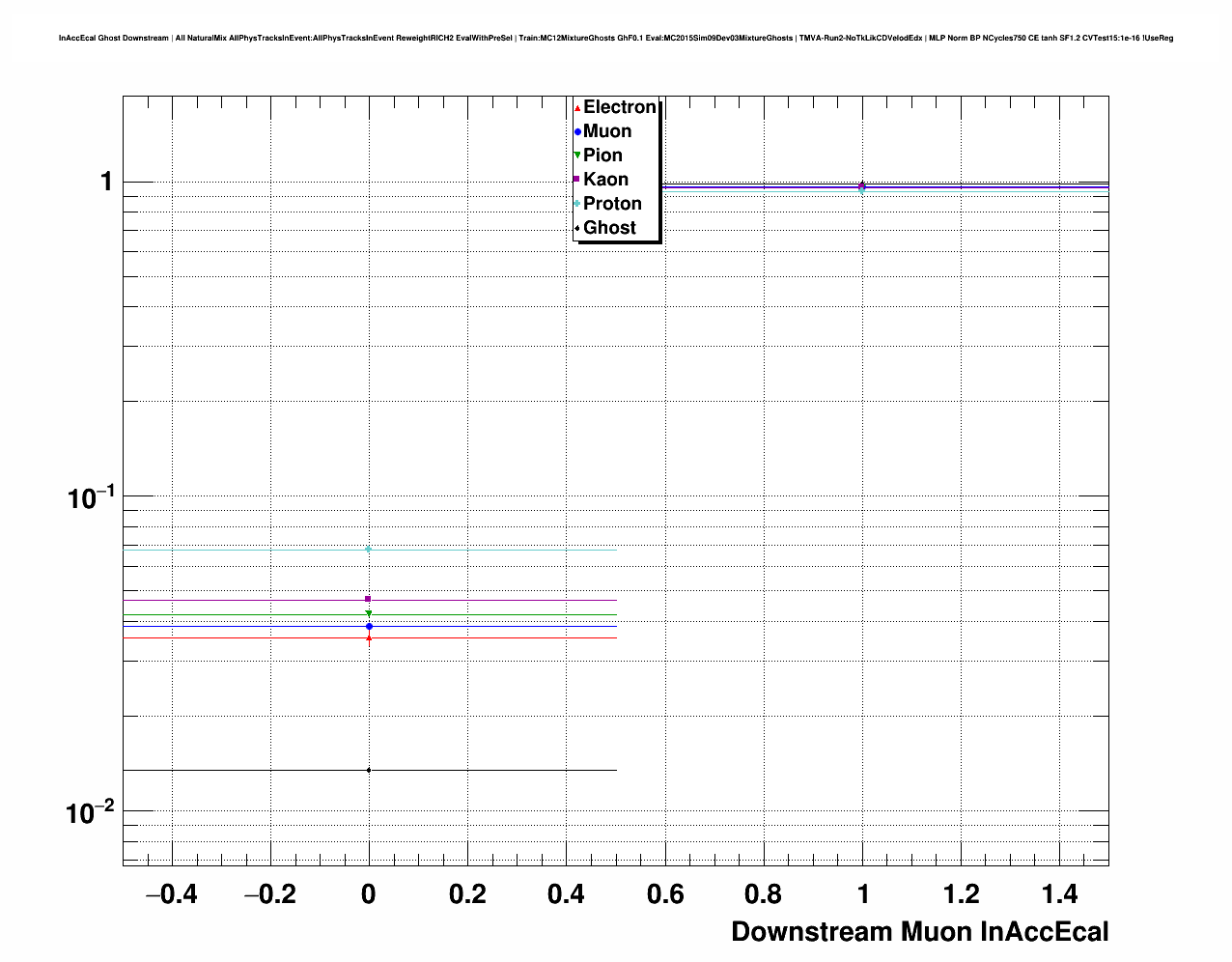Click the red Electron triangle marker in legend
1232x962 pixels.
tap(577, 108)
